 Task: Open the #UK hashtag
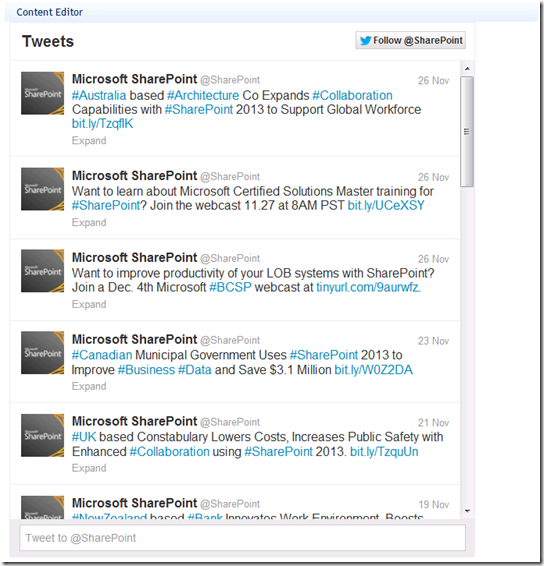[84, 437]
